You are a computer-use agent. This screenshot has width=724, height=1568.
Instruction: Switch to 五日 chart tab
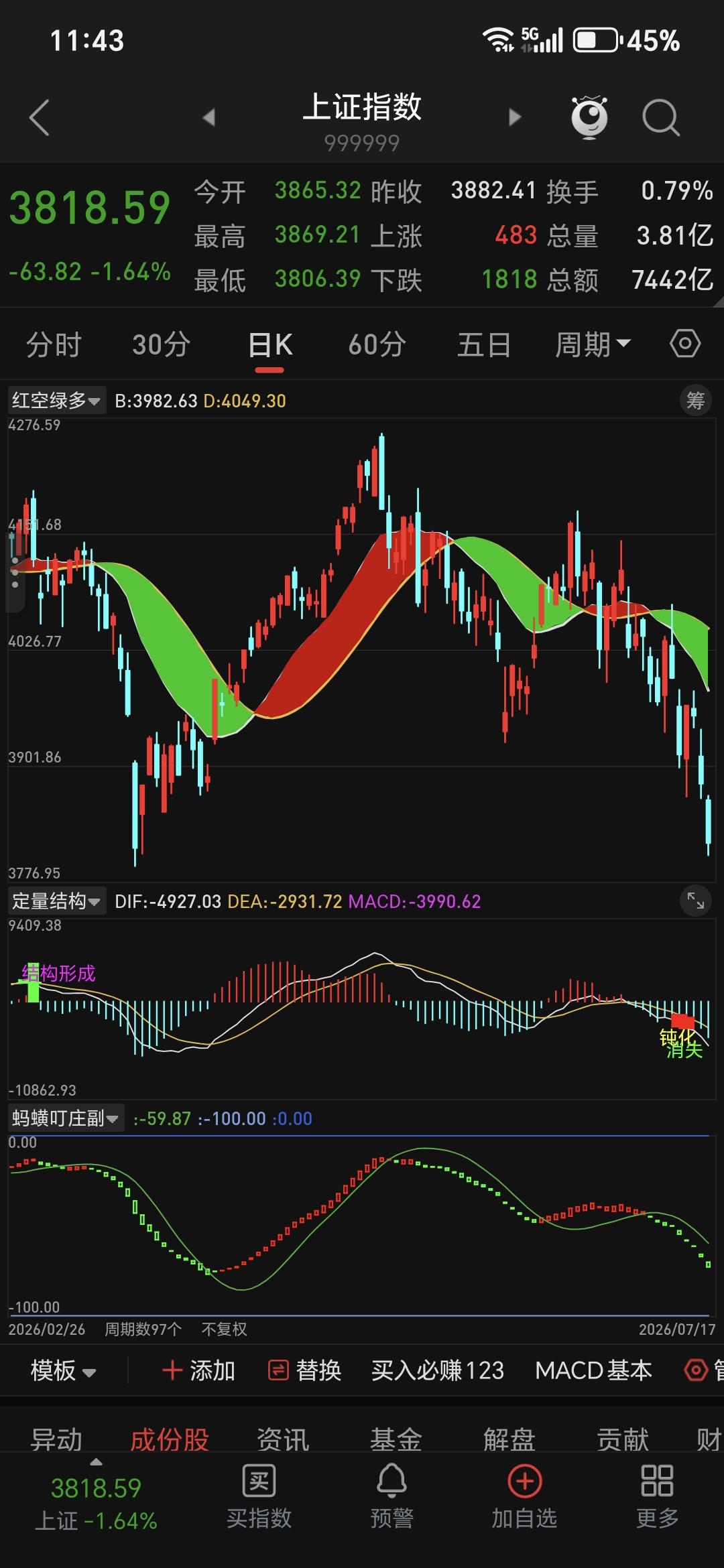click(x=484, y=344)
